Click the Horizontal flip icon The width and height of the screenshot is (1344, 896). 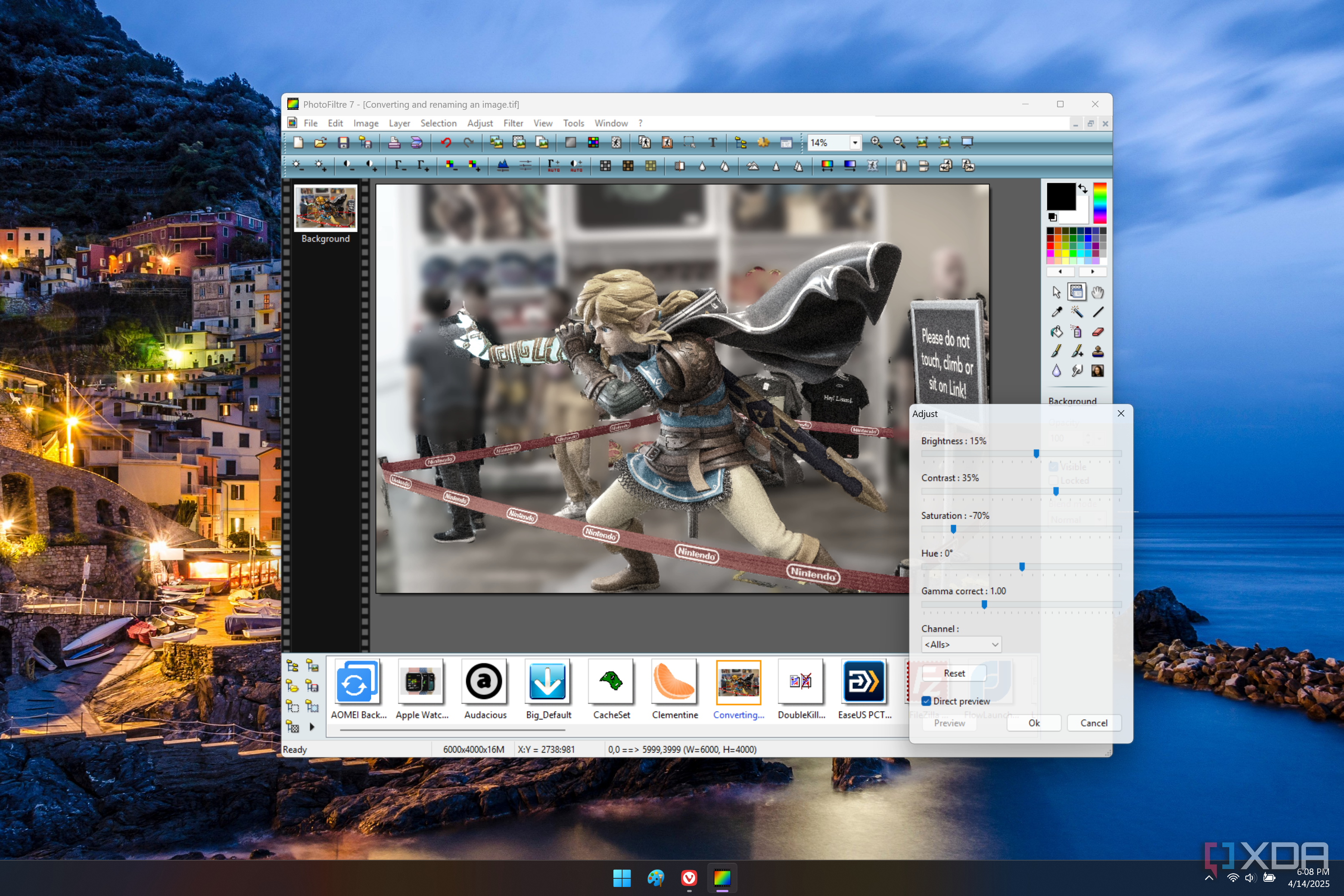pos(901,166)
